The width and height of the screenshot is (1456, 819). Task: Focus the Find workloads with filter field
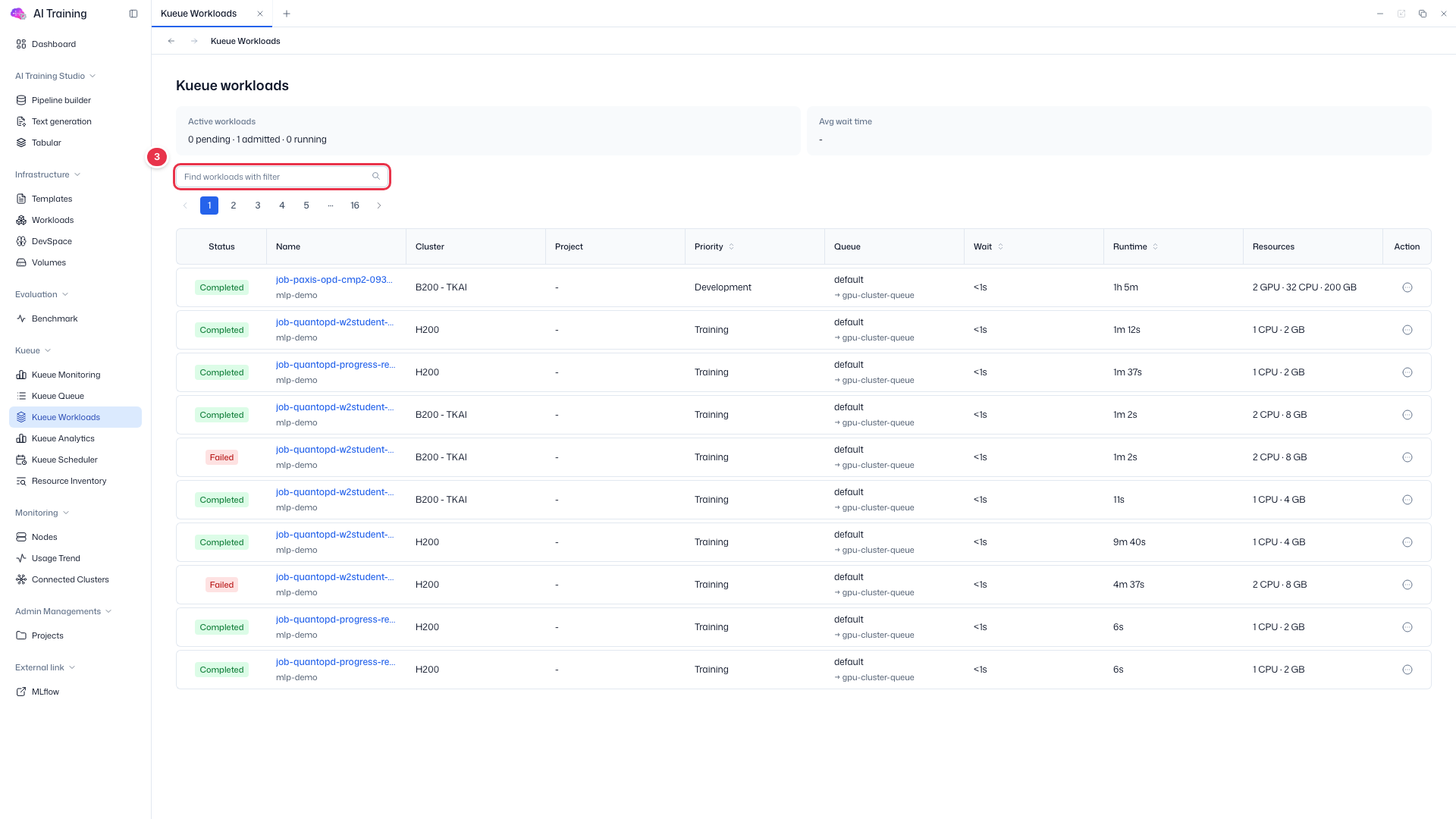click(x=282, y=177)
